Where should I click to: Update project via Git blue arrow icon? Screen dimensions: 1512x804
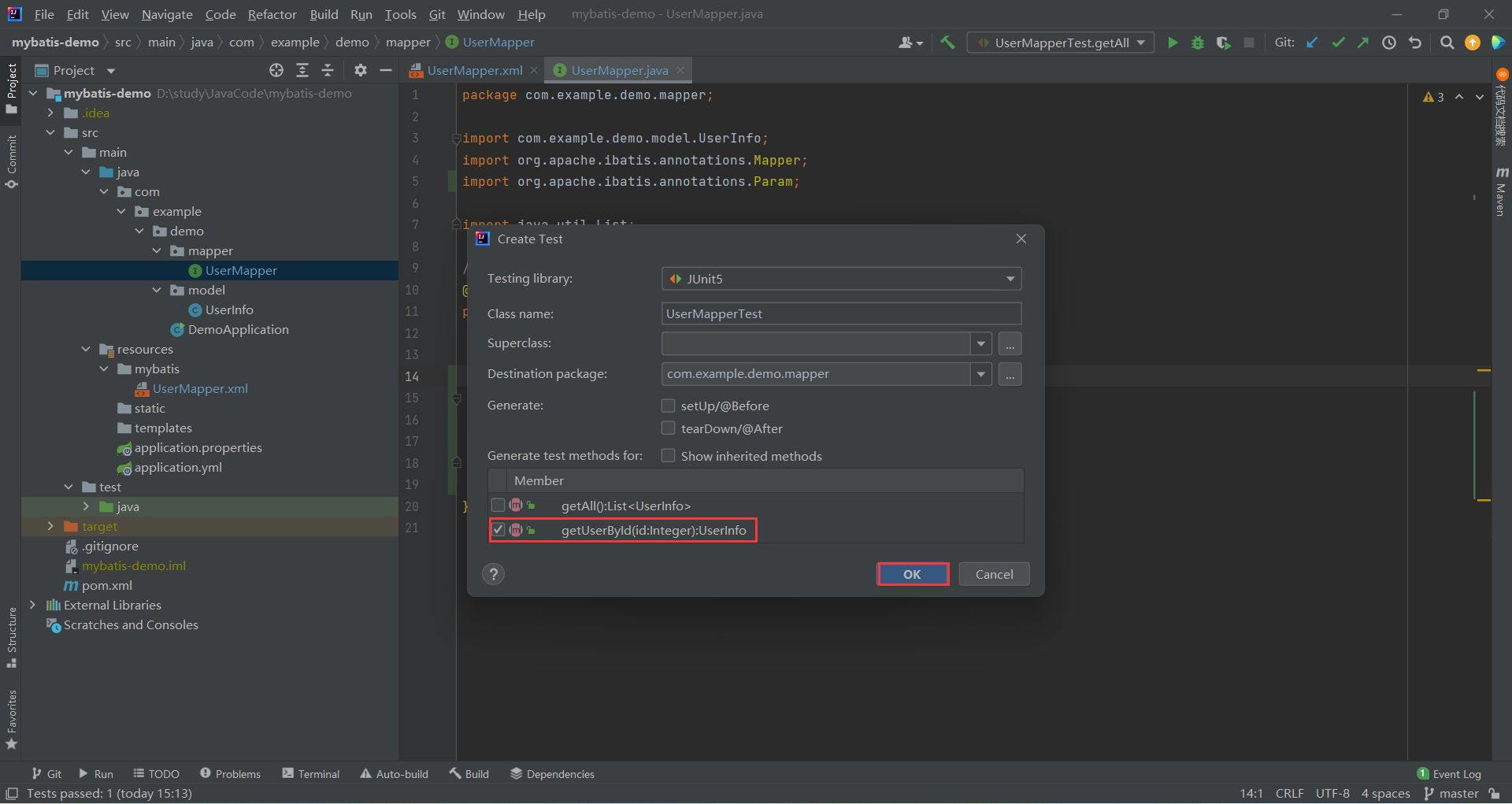pyautogui.click(x=1312, y=43)
